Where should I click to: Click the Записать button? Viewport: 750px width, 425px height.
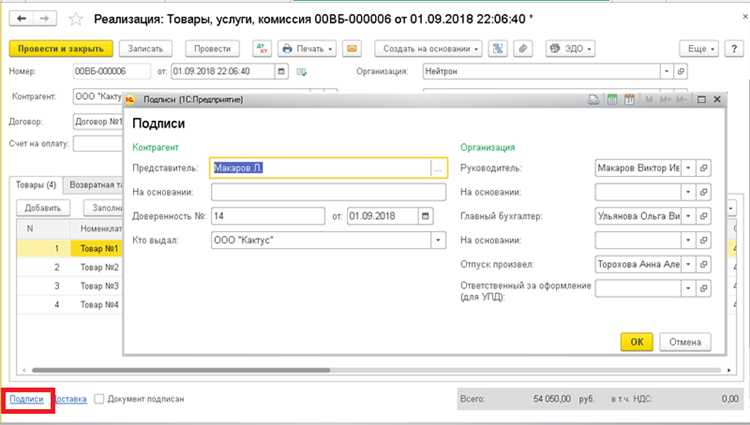click(x=145, y=49)
